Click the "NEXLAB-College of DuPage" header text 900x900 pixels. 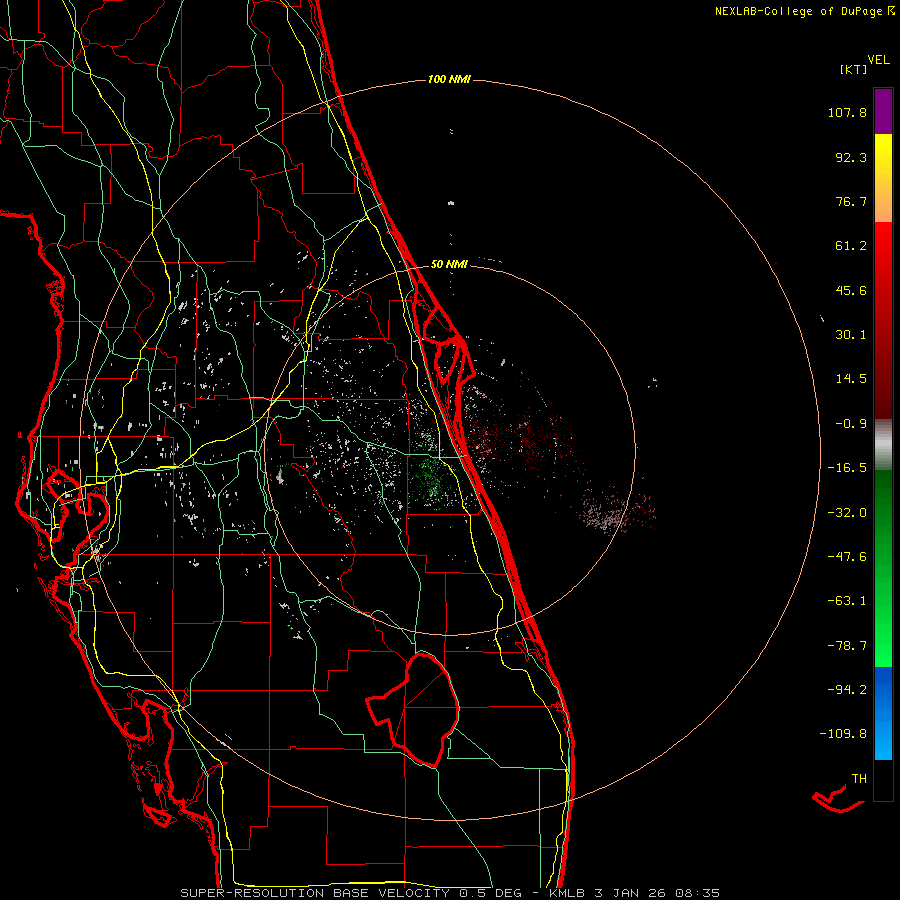[x=798, y=11]
